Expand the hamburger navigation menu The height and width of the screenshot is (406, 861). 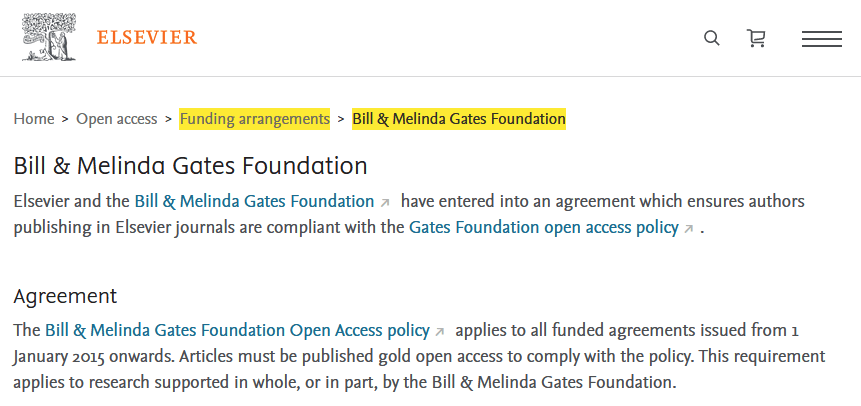pos(821,39)
